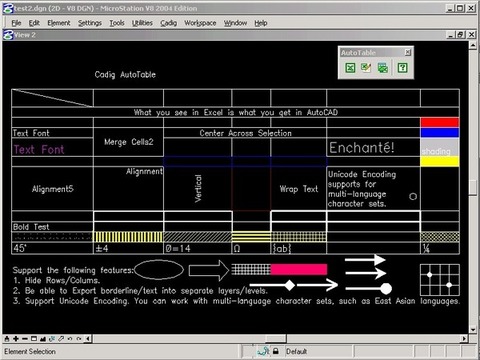480x360 pixels.
Task: Select the Pan View icon
Action: pos(61,339)
